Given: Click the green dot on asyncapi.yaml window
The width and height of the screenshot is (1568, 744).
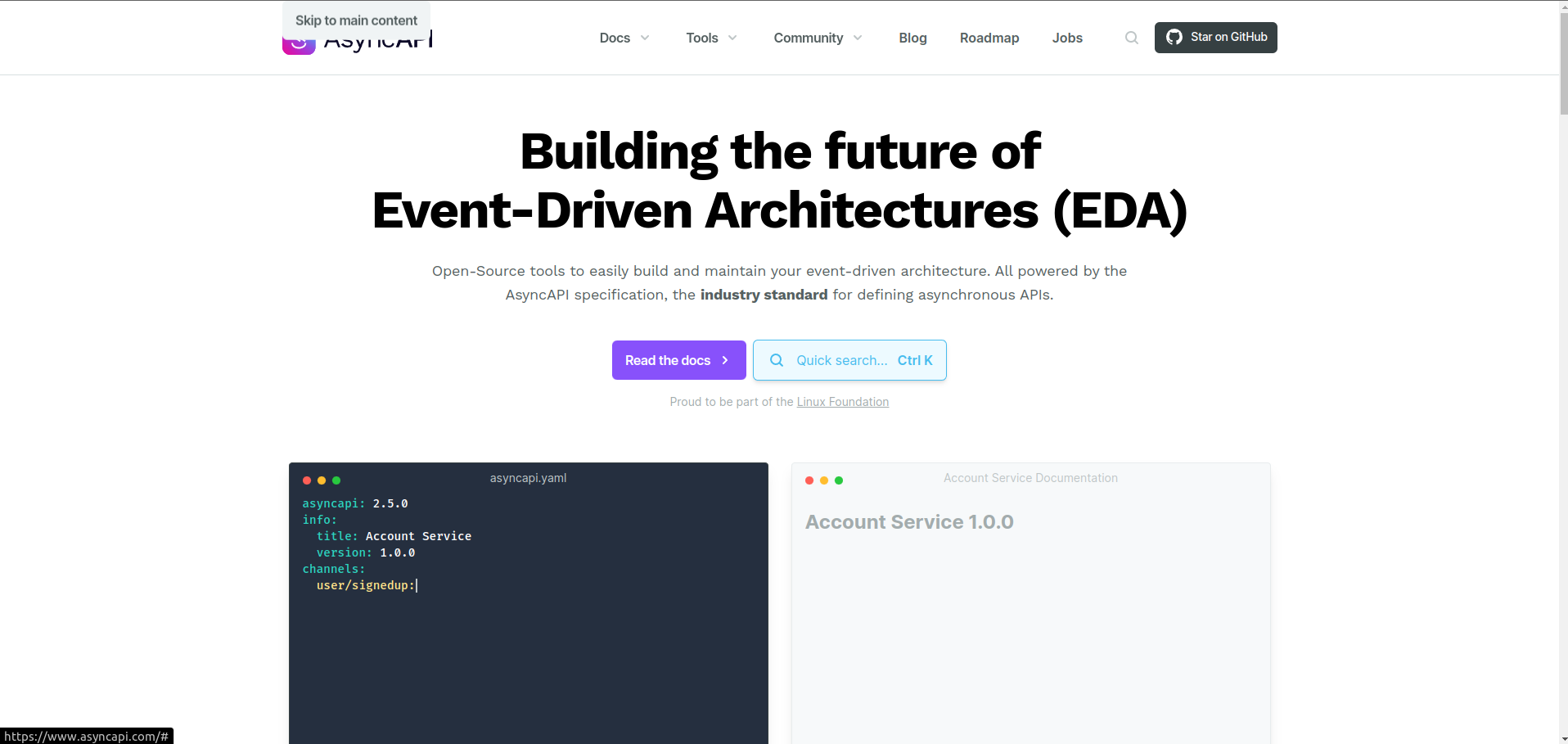Looking at the screenshot, I should coord(336,480).
